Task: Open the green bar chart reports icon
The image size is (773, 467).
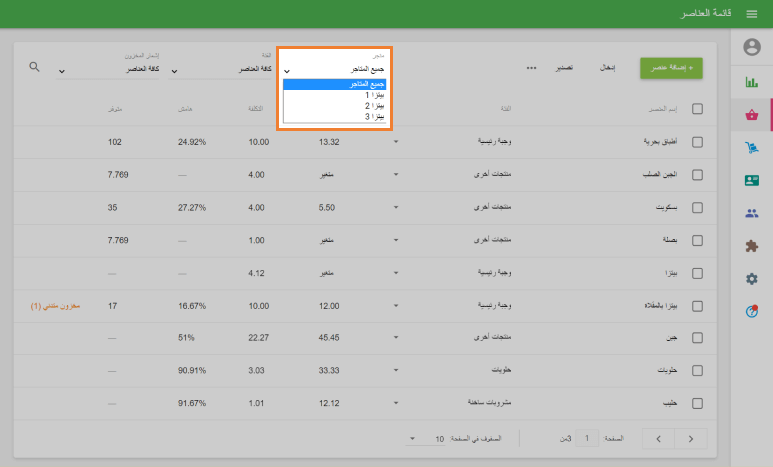Action: (752, 82)
